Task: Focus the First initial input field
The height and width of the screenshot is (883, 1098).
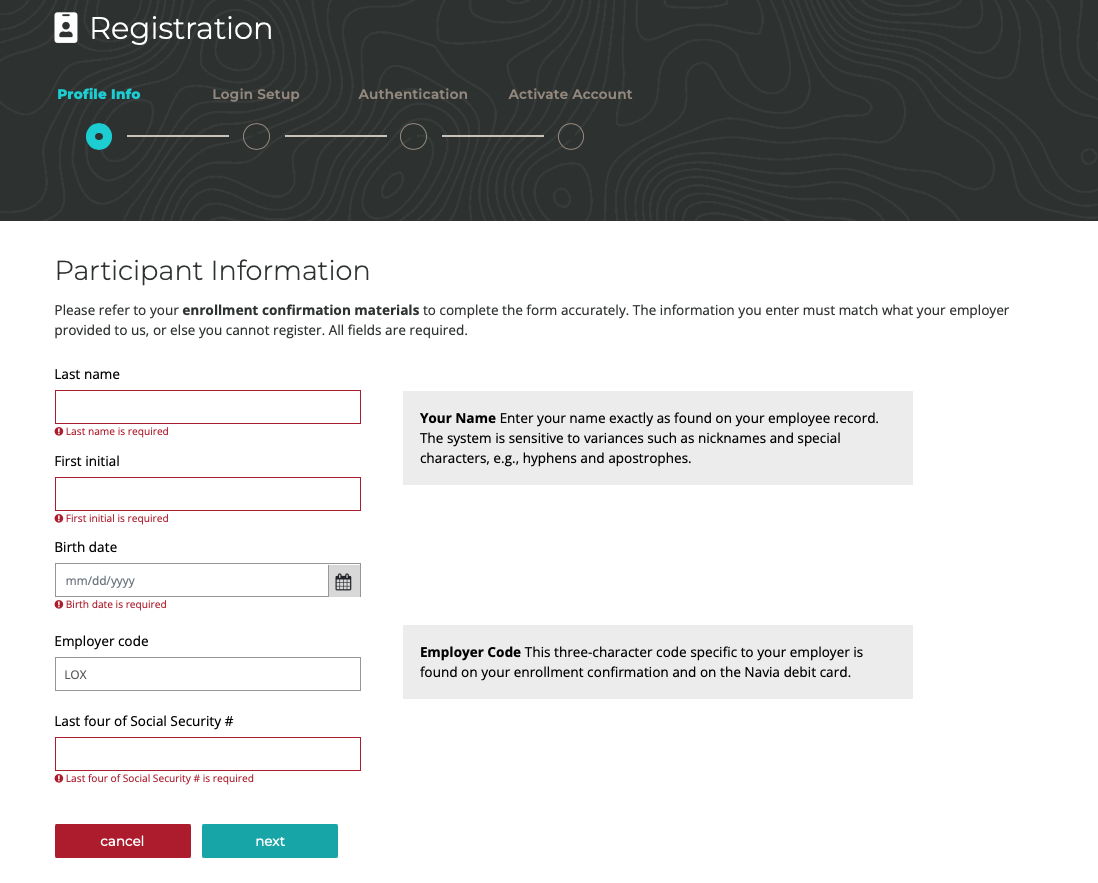Action: pos(207,494)
